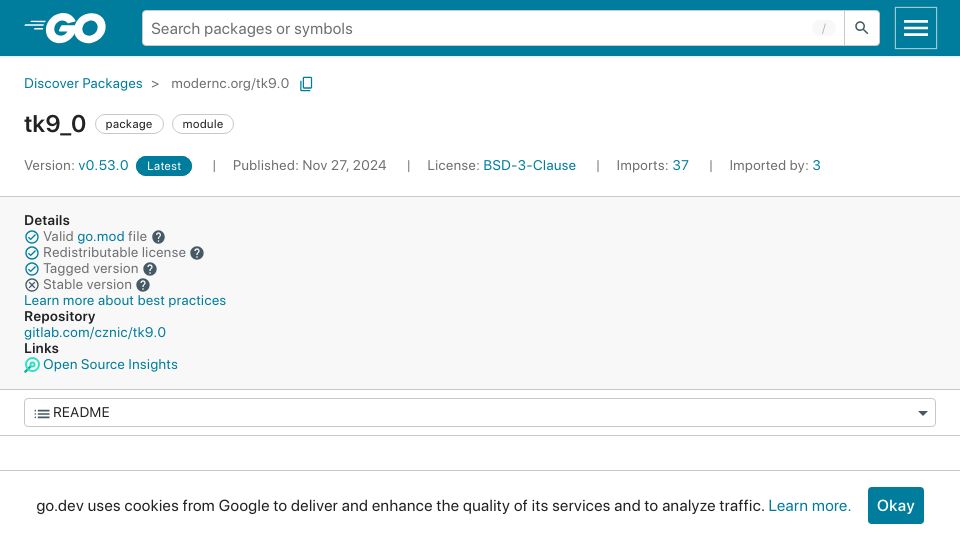Click help icon beside Redistributable license
Screen dimensions: 960x540
coord(197,253)
